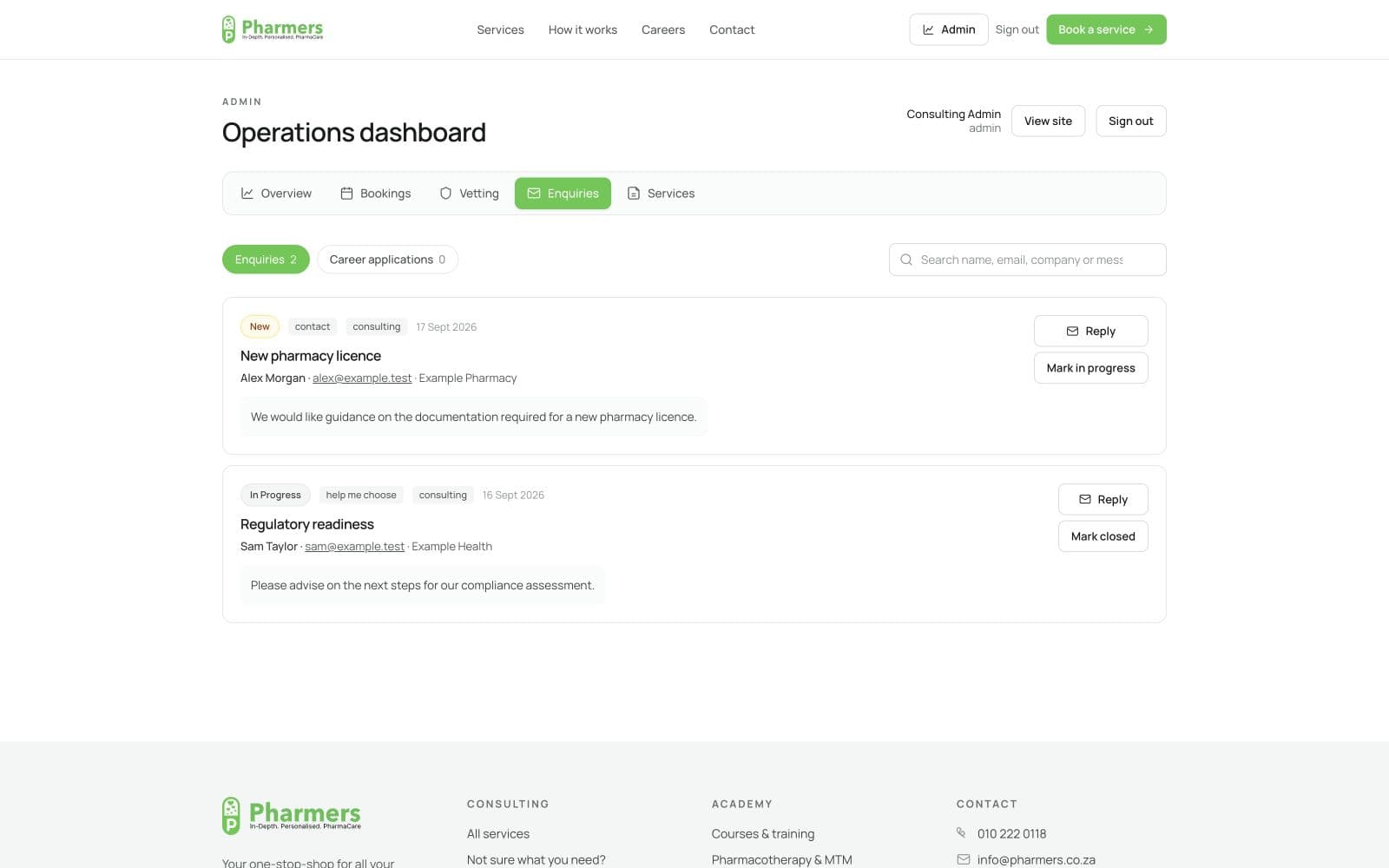The image size is (1389, 868).
Task: Open How it works in the top nav
Action: click(583, 30)
